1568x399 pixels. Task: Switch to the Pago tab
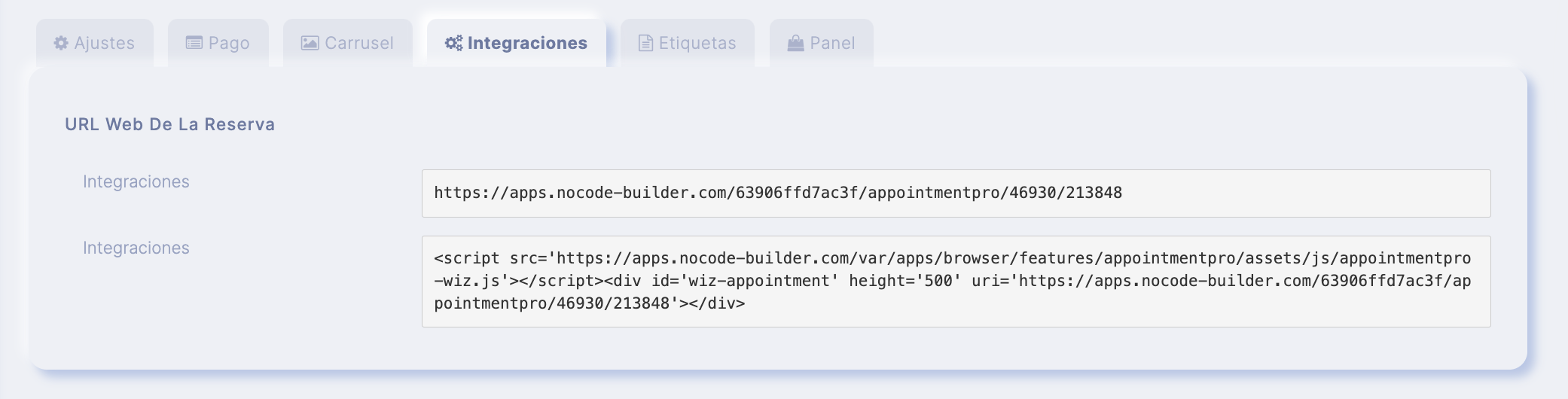(218, 43)
